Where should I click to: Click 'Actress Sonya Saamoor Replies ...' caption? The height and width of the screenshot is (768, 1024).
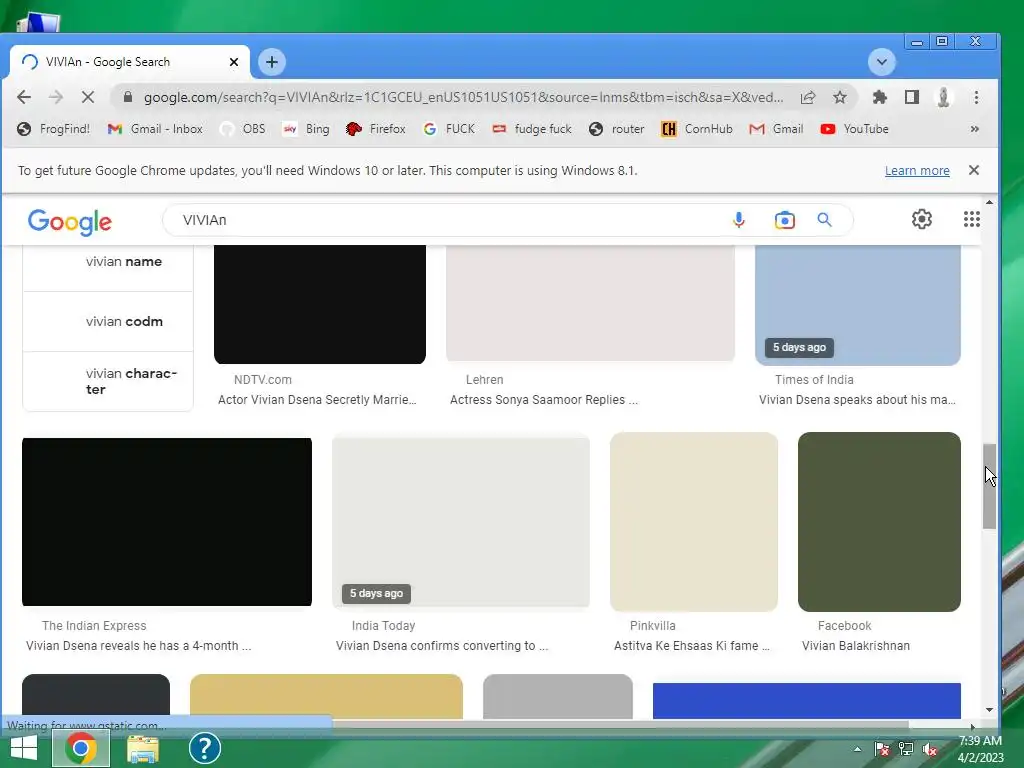[543, 400]
